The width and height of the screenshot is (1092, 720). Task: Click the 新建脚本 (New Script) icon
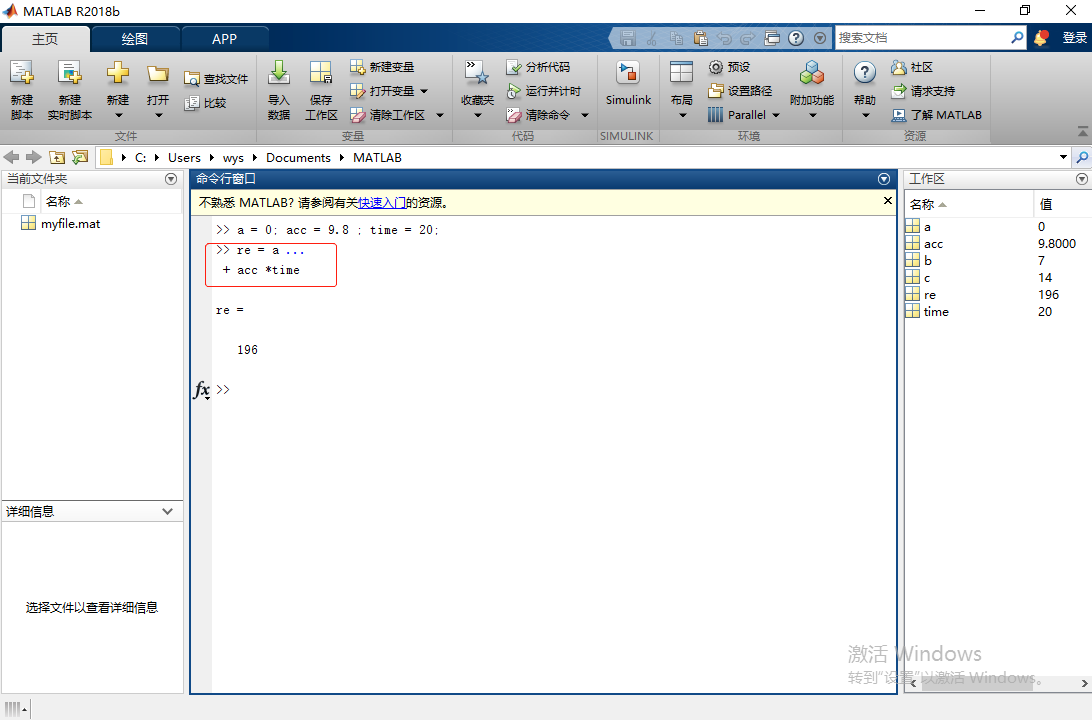point(22,72)
